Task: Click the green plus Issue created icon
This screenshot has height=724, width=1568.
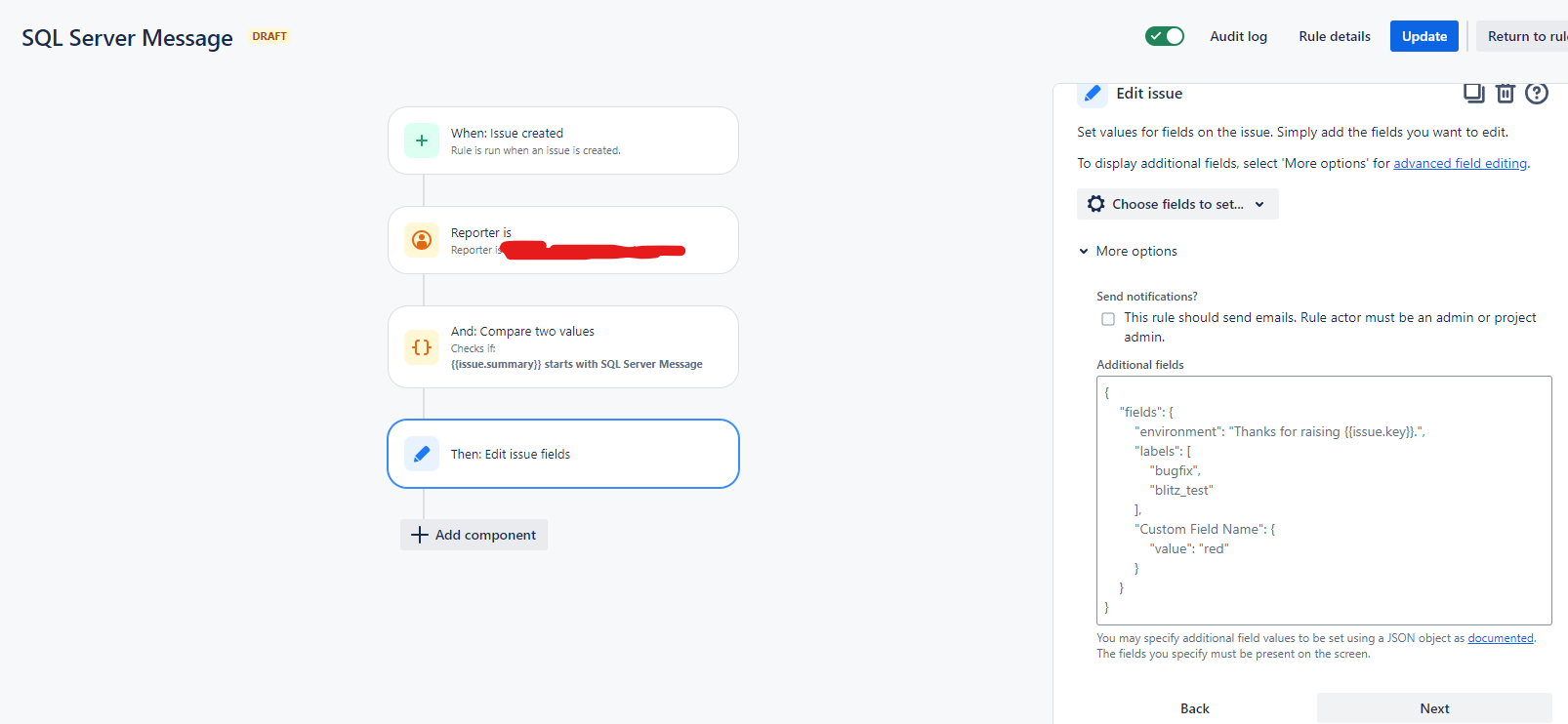Action: coord(422,141)
